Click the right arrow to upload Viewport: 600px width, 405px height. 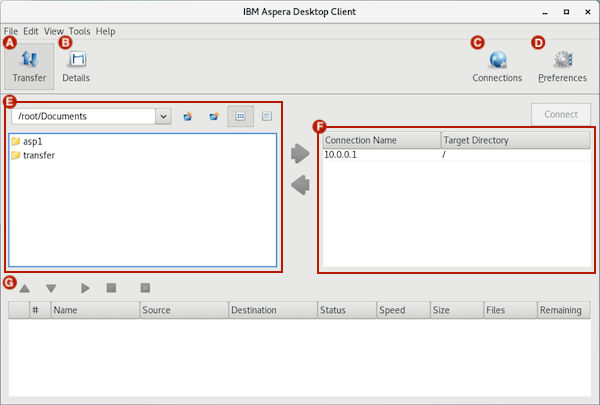point(300,154)
